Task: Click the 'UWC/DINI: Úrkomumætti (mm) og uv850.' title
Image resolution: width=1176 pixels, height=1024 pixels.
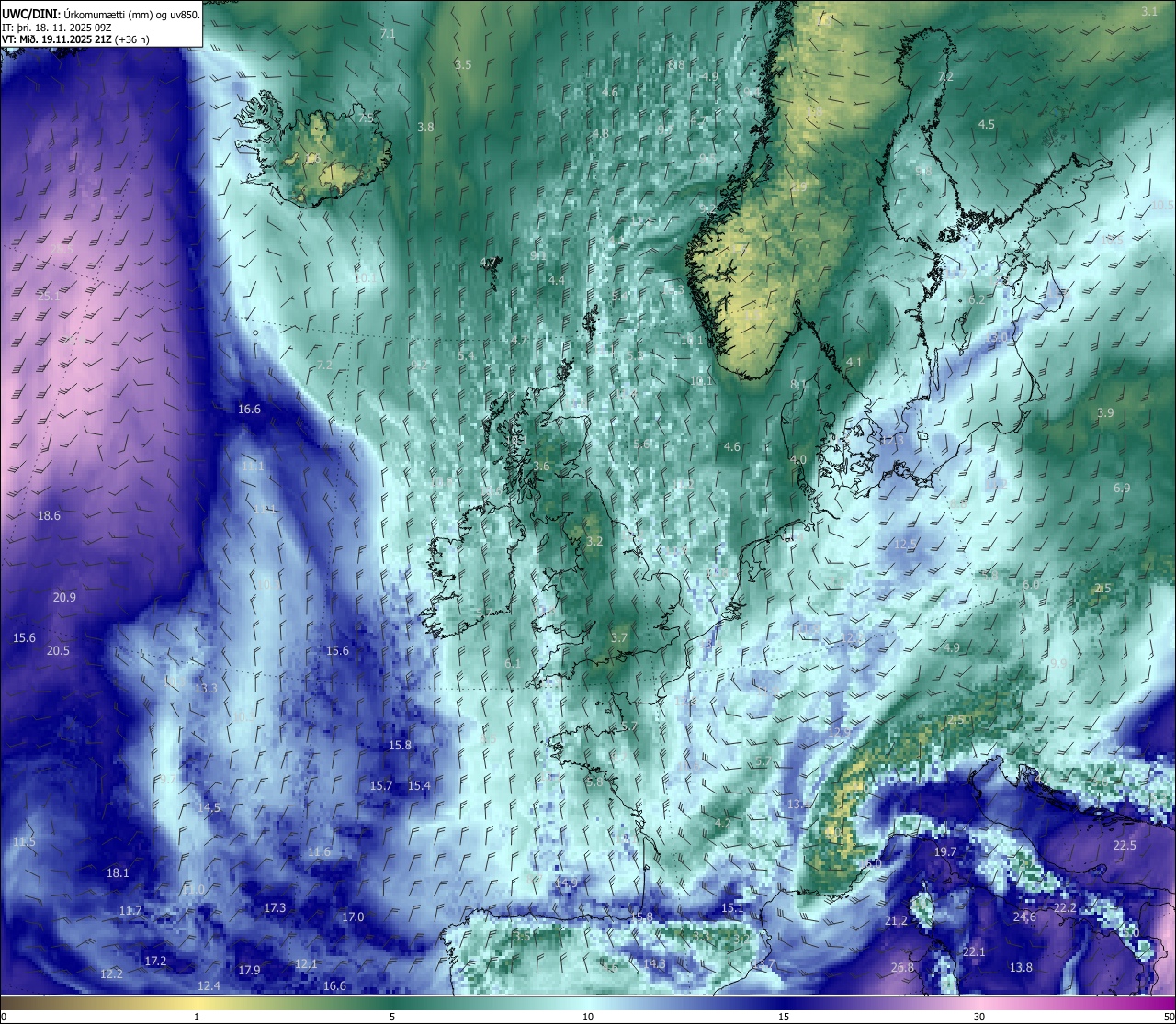Action: pos(100,15)
